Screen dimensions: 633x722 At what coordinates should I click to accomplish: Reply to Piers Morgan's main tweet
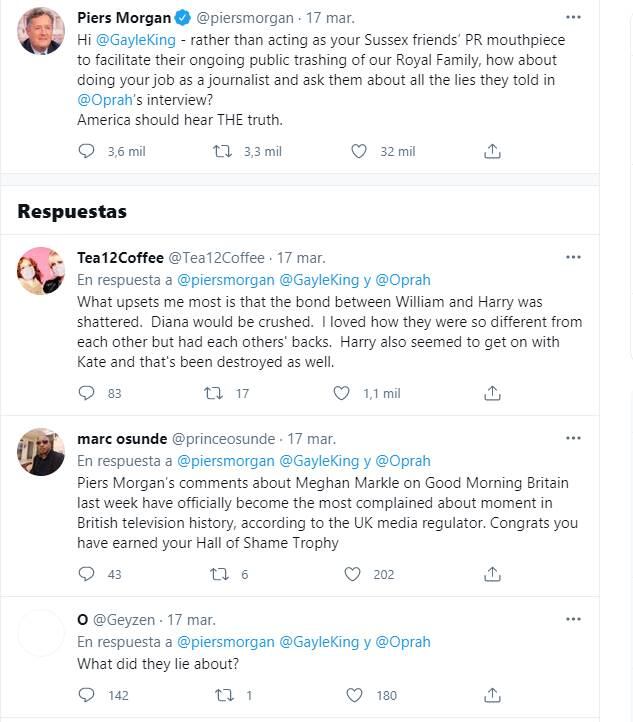87,152
